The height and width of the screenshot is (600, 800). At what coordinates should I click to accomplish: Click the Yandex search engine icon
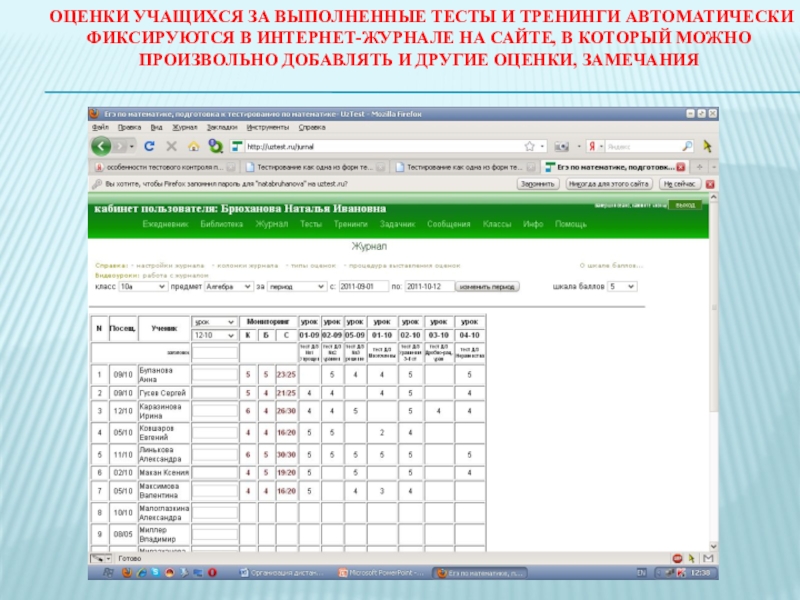click(591, 146)
